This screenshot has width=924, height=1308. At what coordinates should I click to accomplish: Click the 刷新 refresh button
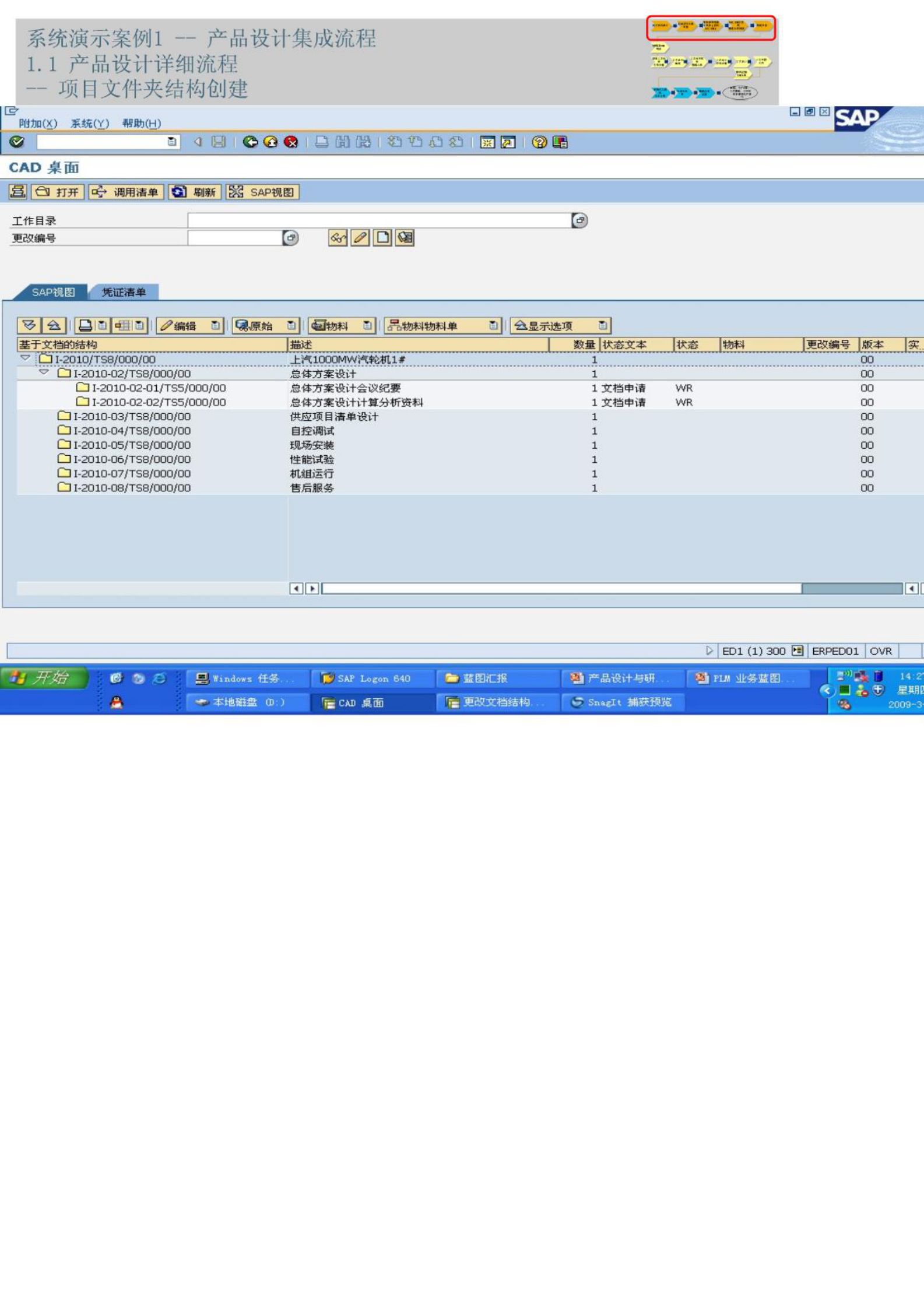(x=195, y=192)
